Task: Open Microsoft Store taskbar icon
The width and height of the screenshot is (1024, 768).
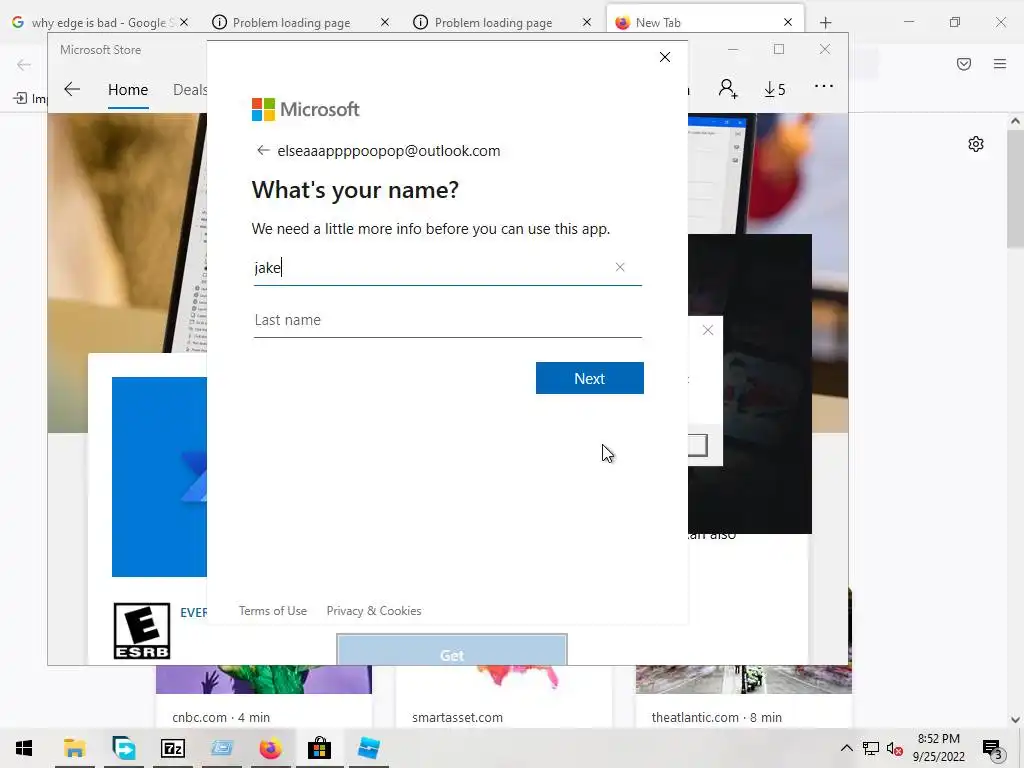Action: pos(319,748)
